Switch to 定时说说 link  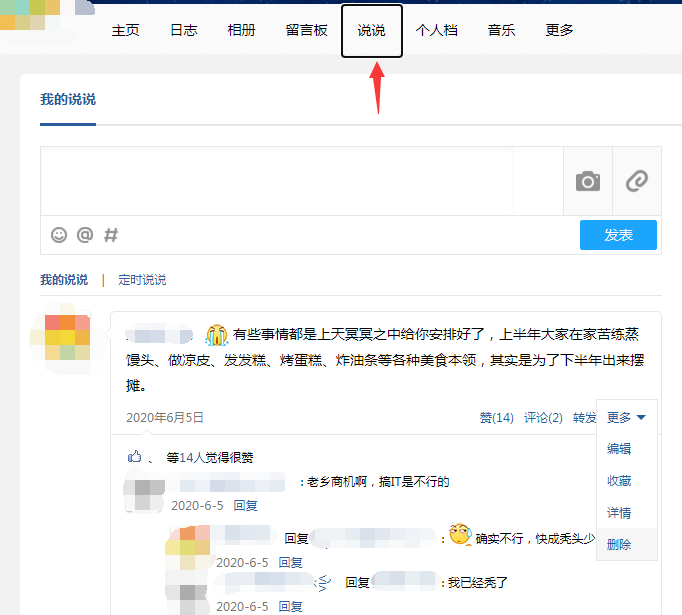coord(142,280)
